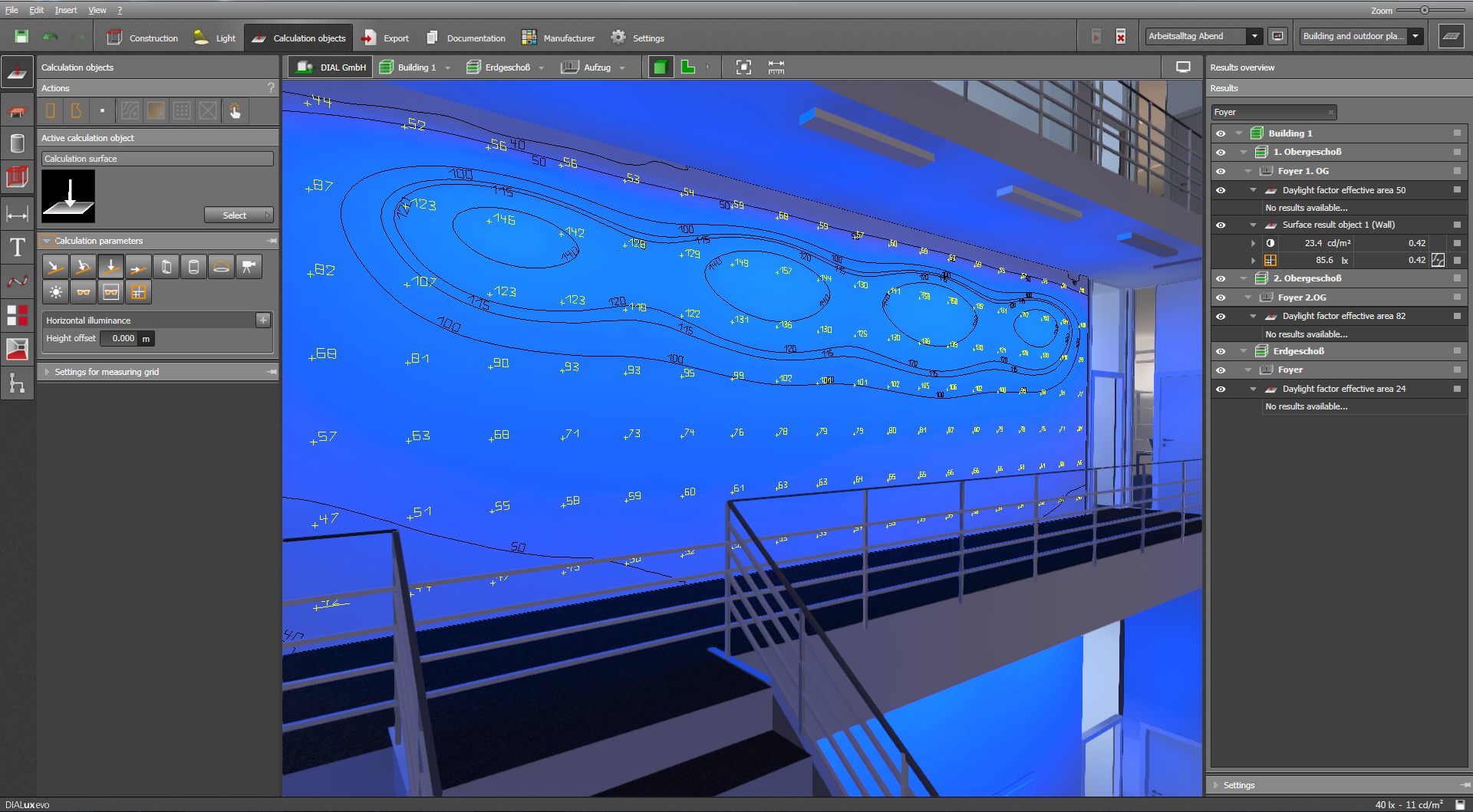Open the red and white squares sidebar tool
The width and height of the screenshot is (1473, 812).
[x=17, y=315]
